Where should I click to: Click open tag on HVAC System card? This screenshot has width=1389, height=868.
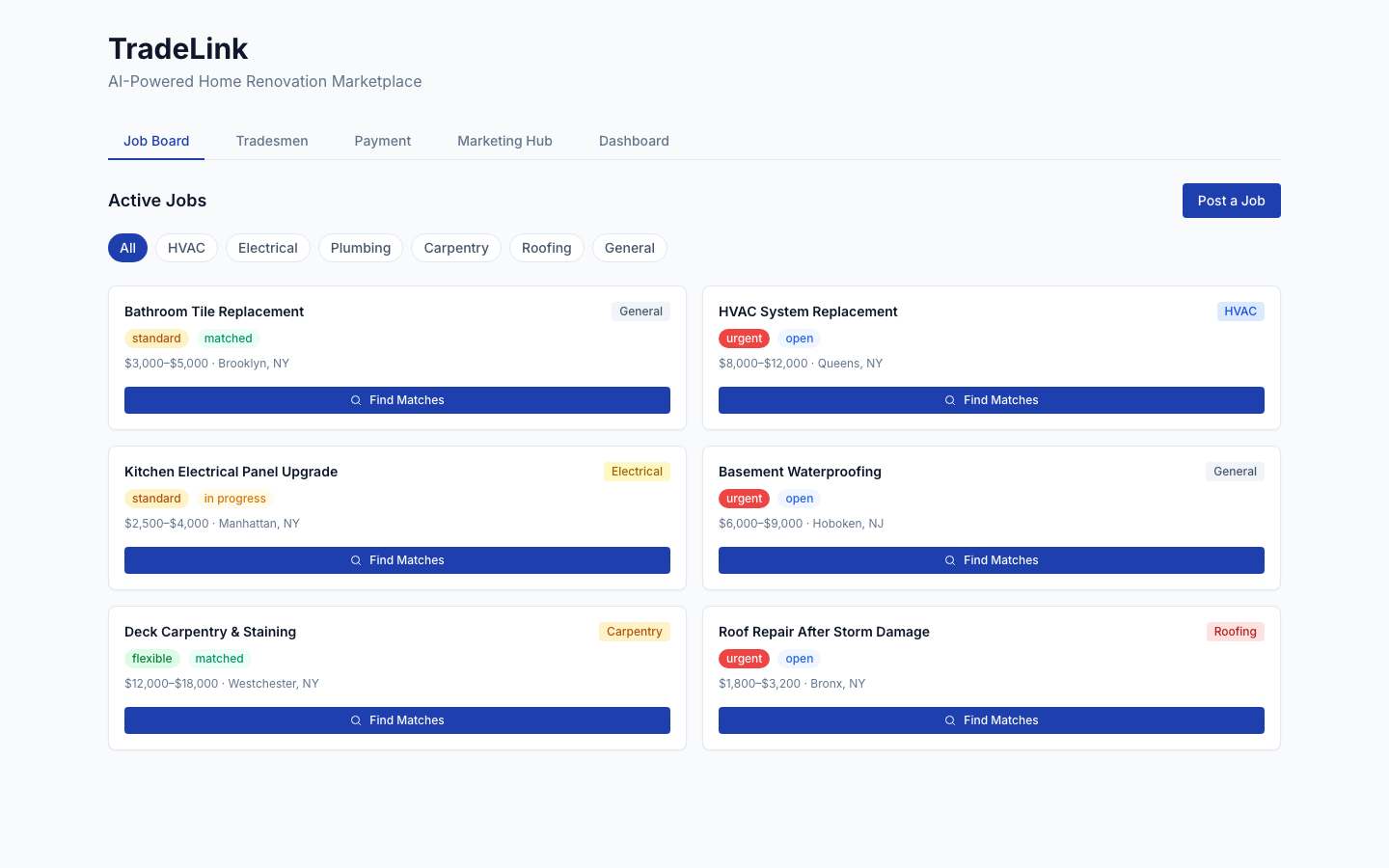800,339
